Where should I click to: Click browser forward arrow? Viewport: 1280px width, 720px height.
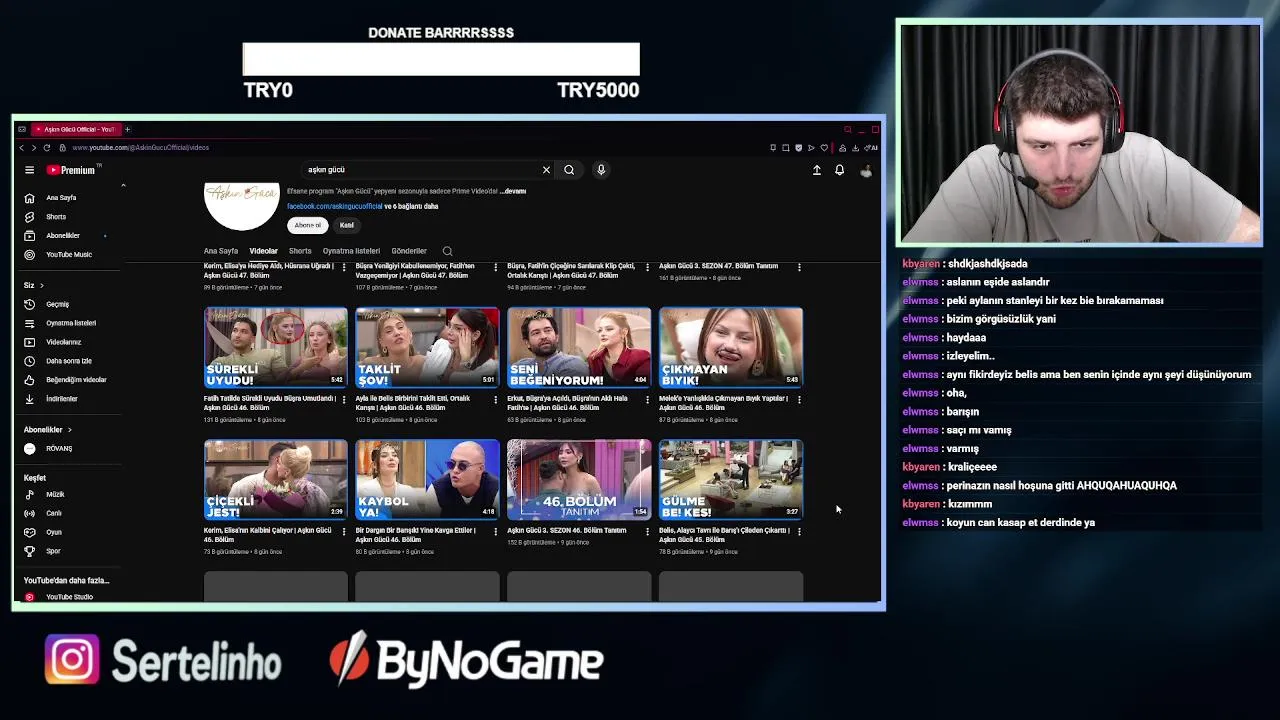pos(33,148)
